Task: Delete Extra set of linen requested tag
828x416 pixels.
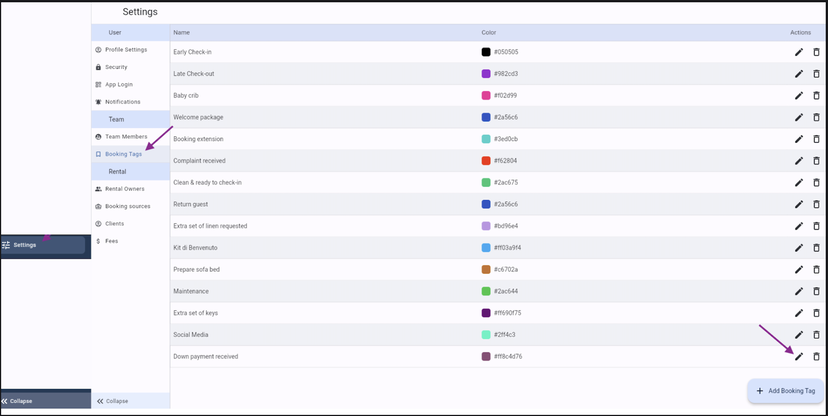Action: tap(816, 226)
